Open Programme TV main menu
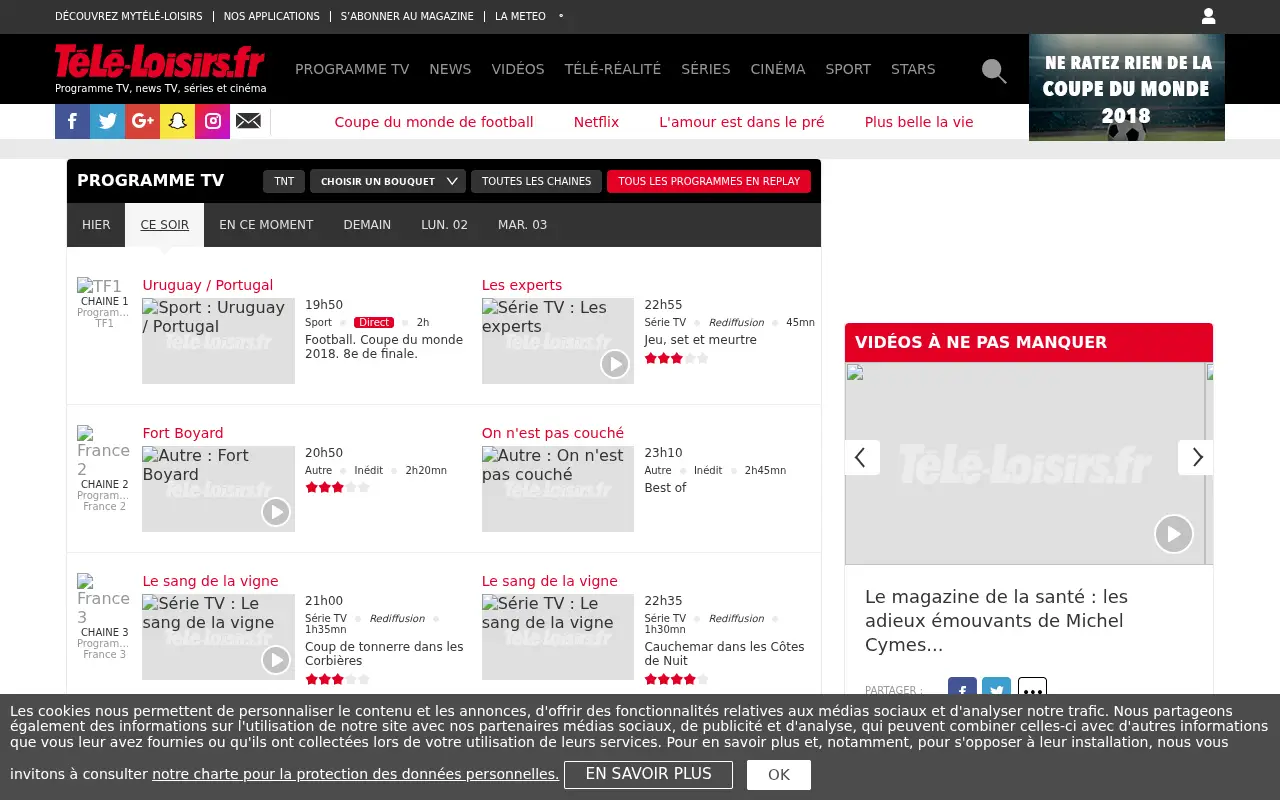This screenshot has height=800, width=1280. [x=352, y=69]
